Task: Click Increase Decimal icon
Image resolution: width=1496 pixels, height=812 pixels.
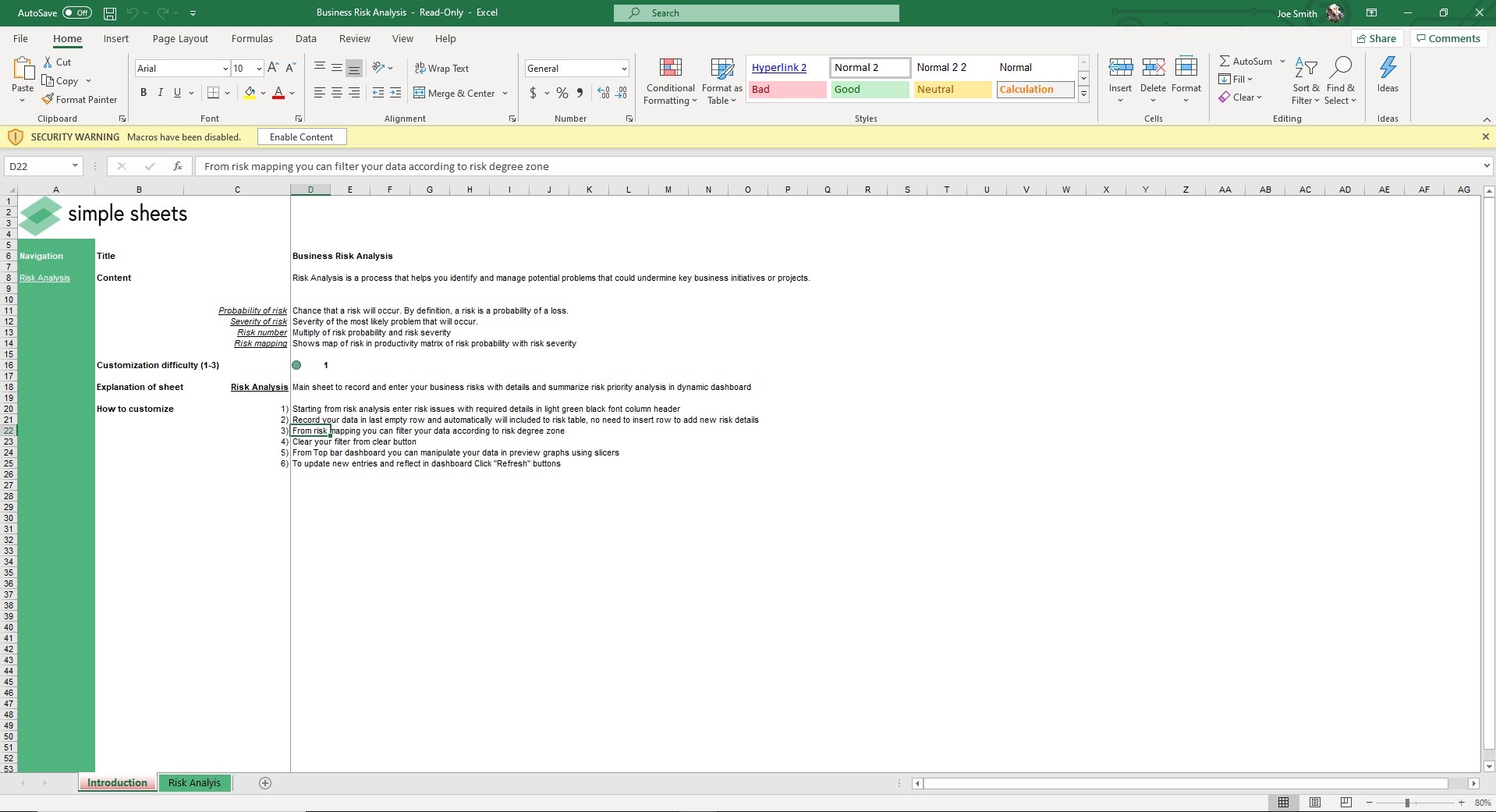Action: tap(604, 93)
